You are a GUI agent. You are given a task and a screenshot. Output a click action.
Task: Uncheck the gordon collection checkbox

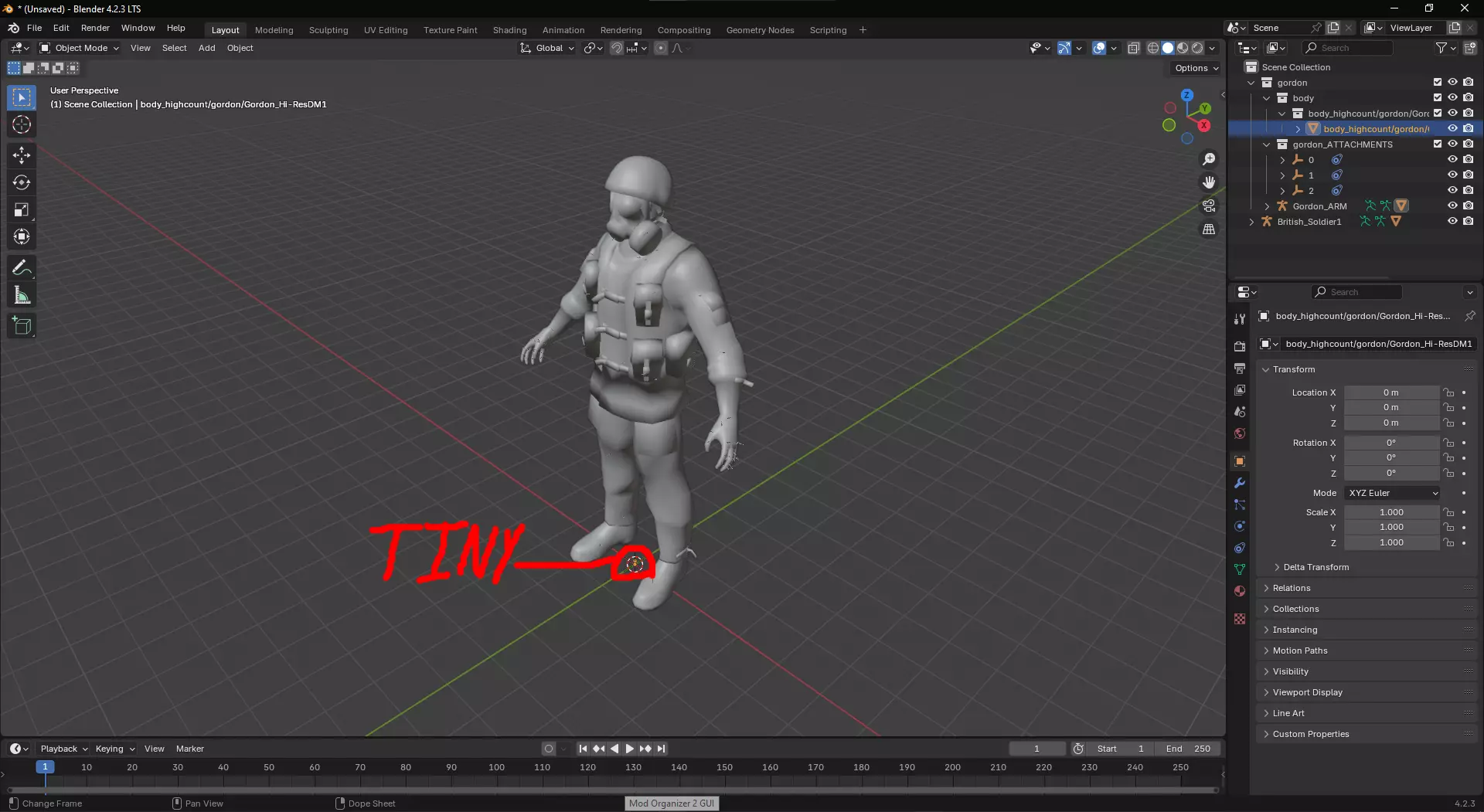pos(1438,82)
